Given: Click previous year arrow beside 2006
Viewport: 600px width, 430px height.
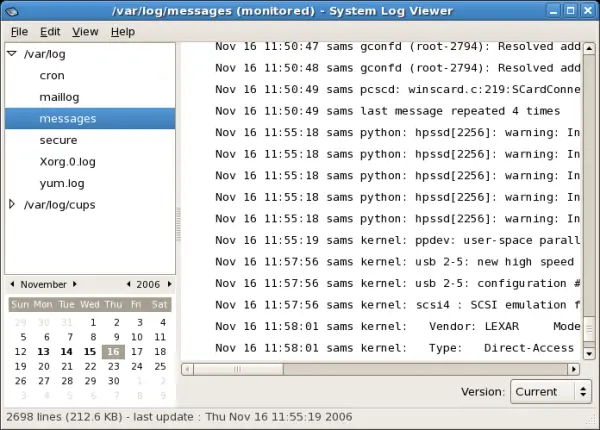Looking at the screenshot, I should point(129,284).
